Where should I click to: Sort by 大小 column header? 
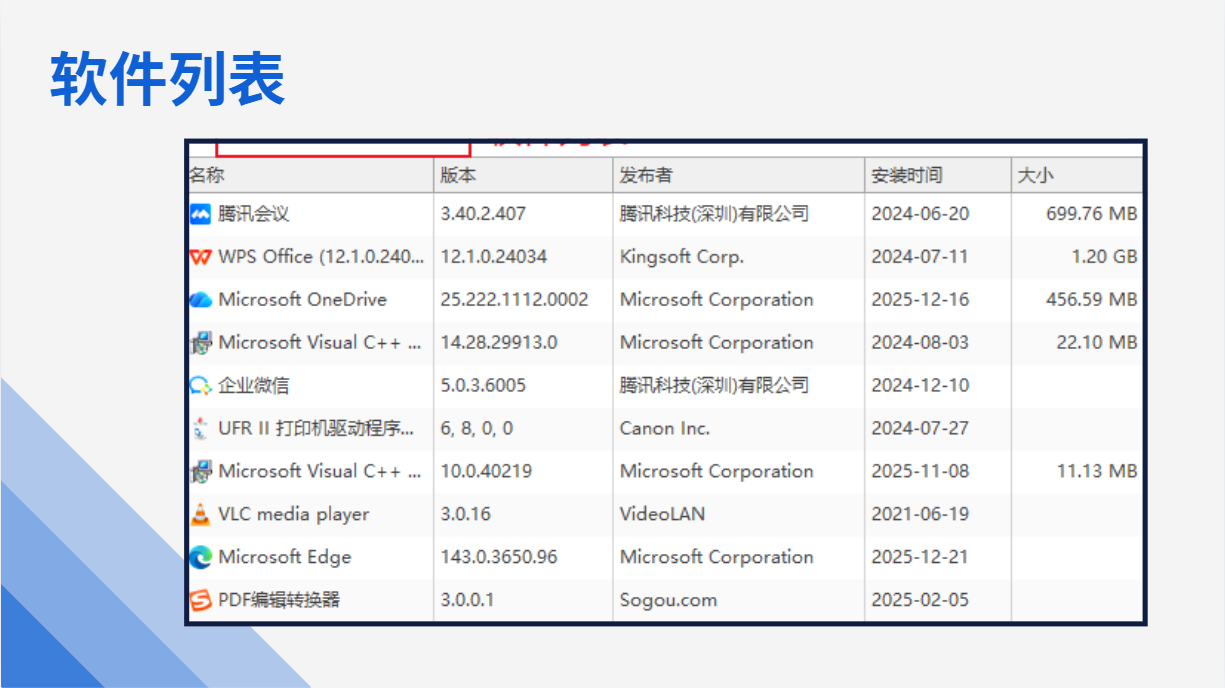[1035, 176]
